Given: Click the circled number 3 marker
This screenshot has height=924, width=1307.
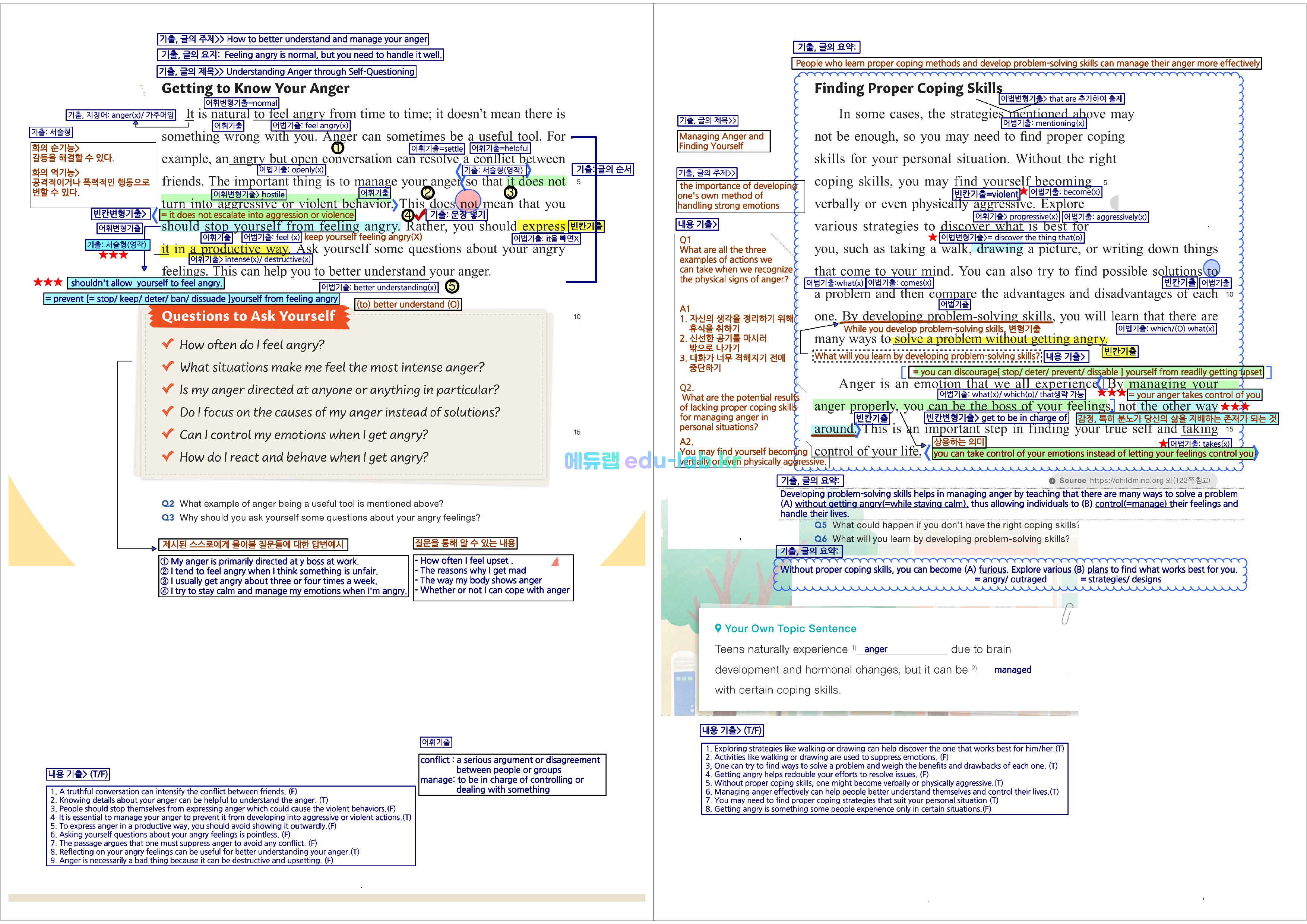Looking at the screenshot, I should tap(510, 193).
